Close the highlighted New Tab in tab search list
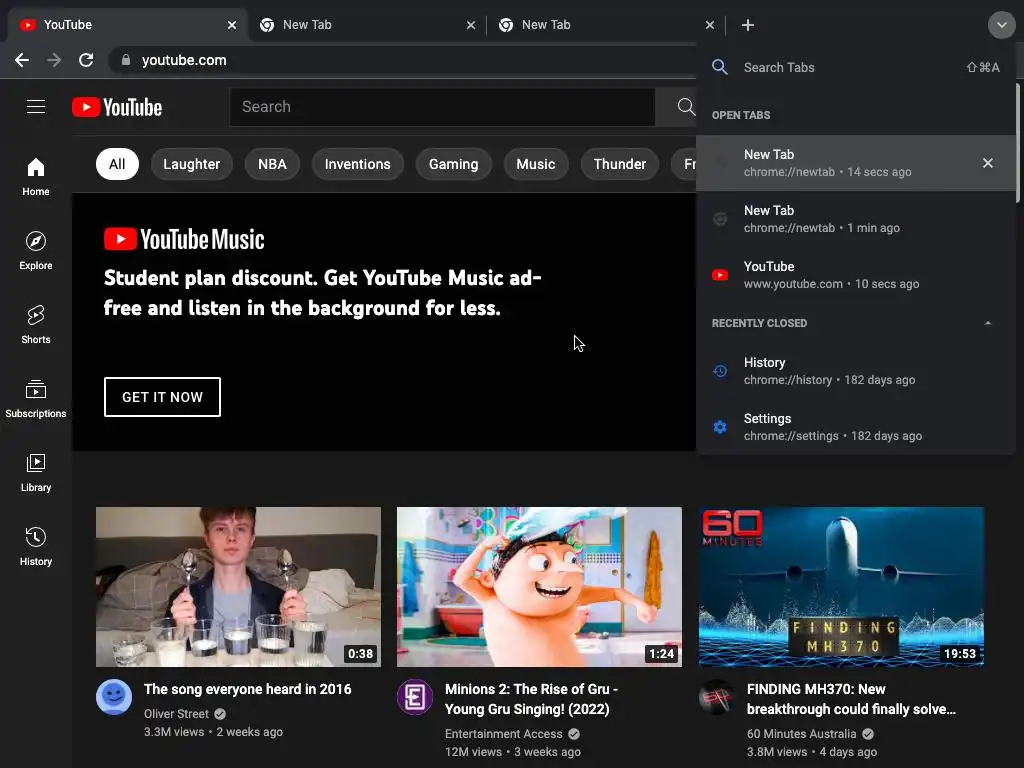This screenshot has width=1024, height=768. tap(987, 163)
